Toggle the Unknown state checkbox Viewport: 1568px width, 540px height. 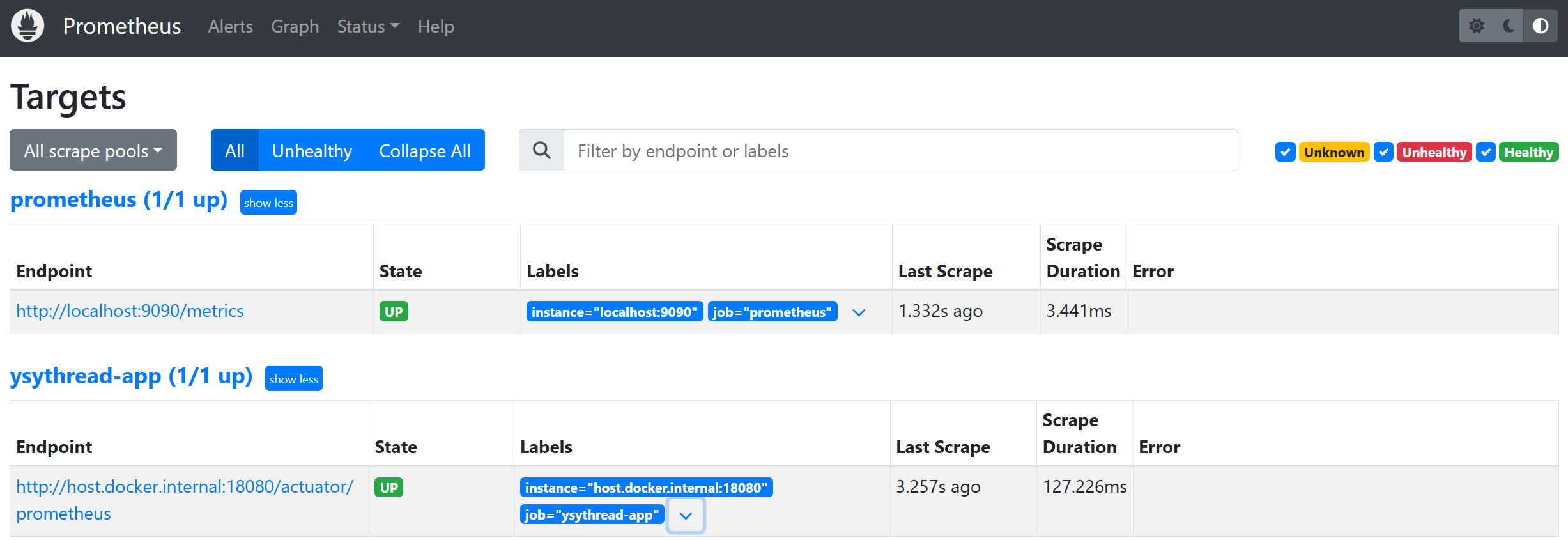[x=1285, y=152]
